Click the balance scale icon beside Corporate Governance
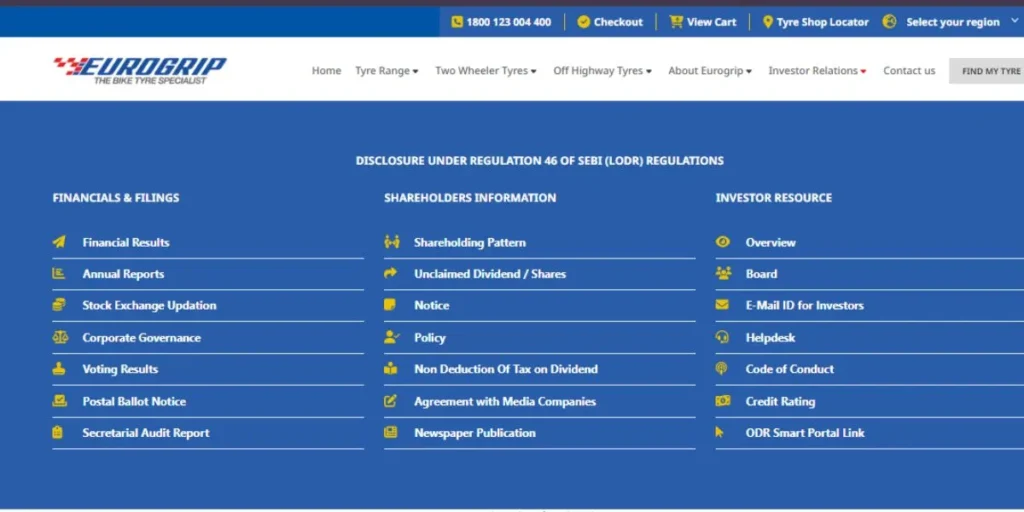This screenshot has height=512, width=1024. [59, 338]
